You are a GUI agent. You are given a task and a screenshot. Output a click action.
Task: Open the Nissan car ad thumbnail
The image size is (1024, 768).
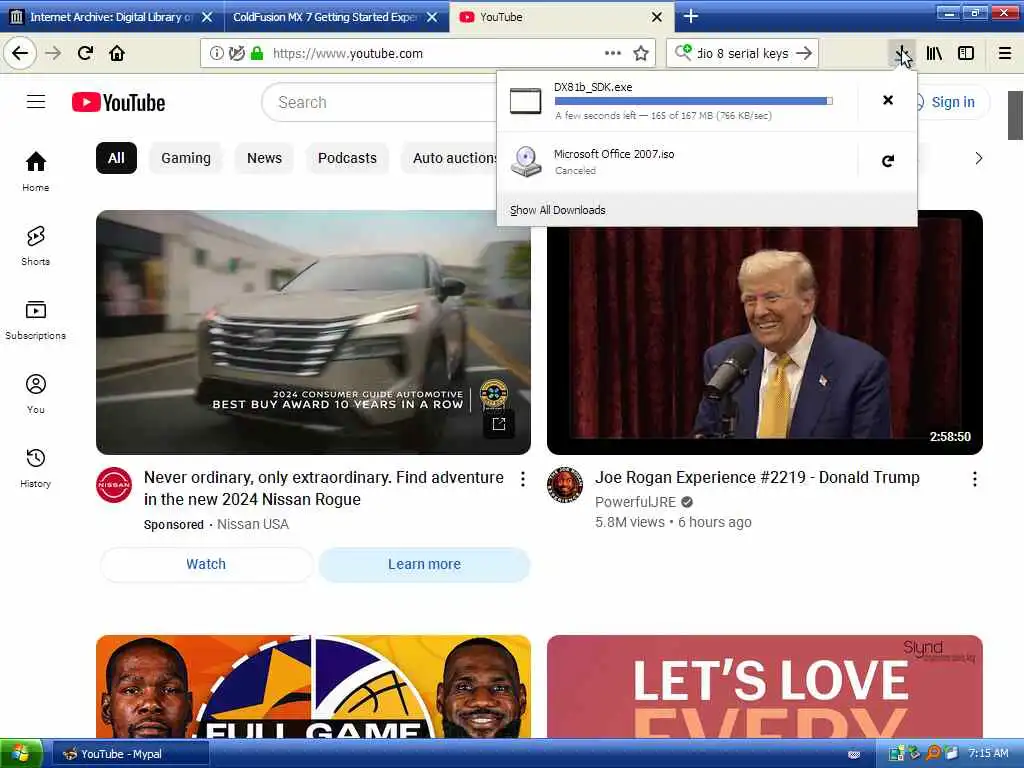313,332
